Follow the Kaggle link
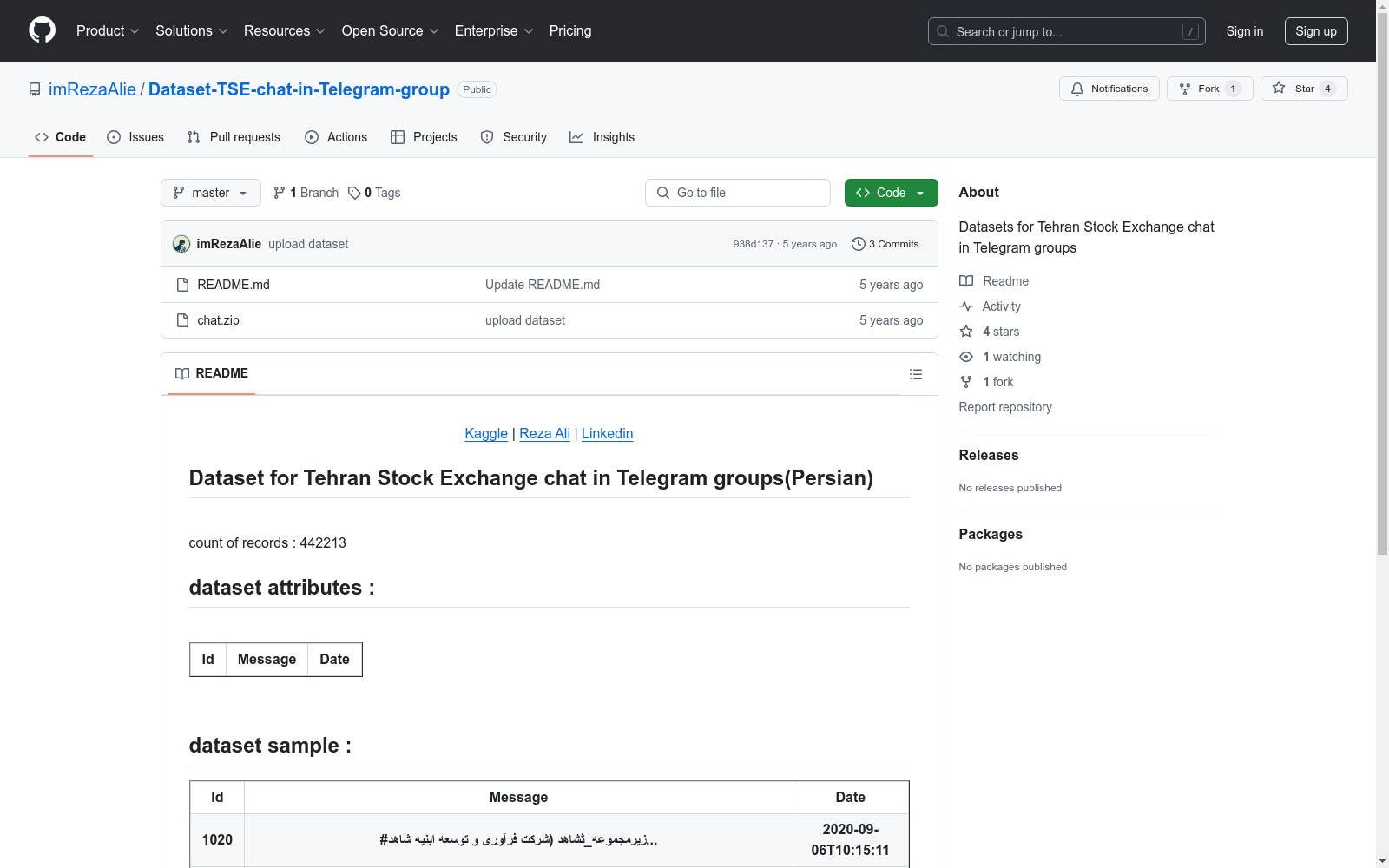 click(x=486, y=433)
